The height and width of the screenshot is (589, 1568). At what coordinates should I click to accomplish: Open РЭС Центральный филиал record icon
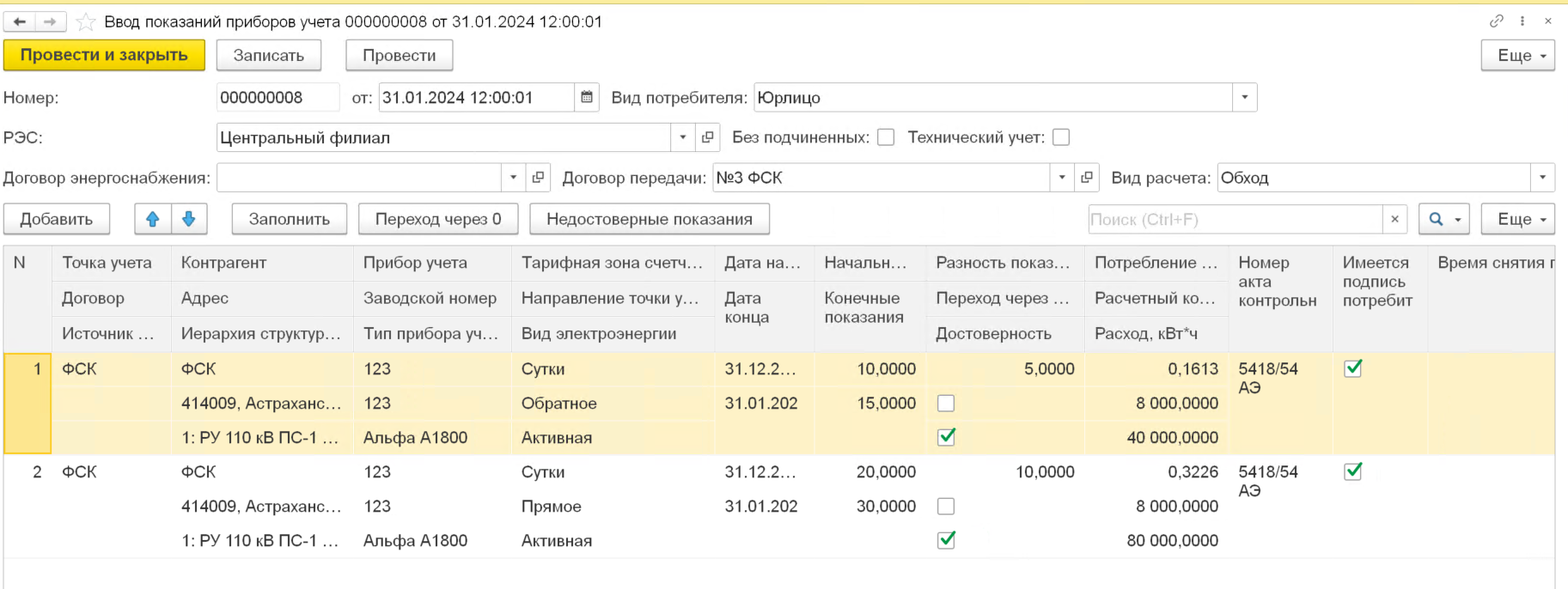pyautogui.click(x=708, y=137)
